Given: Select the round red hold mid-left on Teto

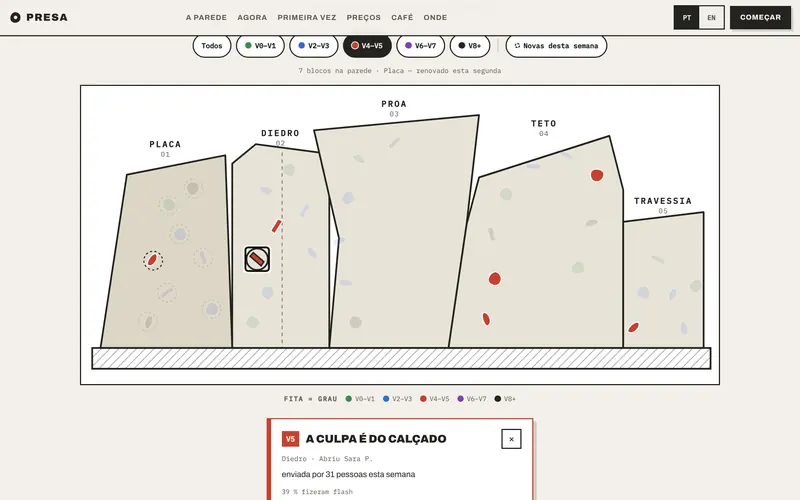Looking at the screenshot, I should (x=494, y=279).
